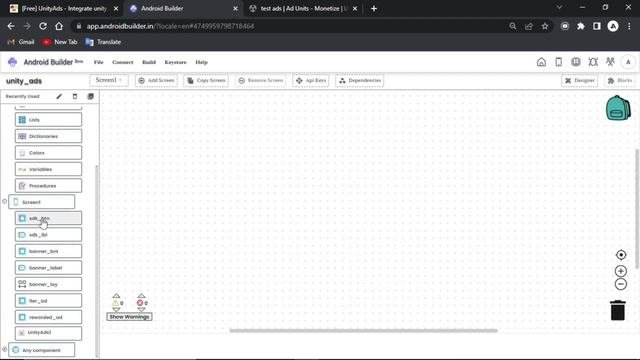Open the Connect menu

(122, 62)
